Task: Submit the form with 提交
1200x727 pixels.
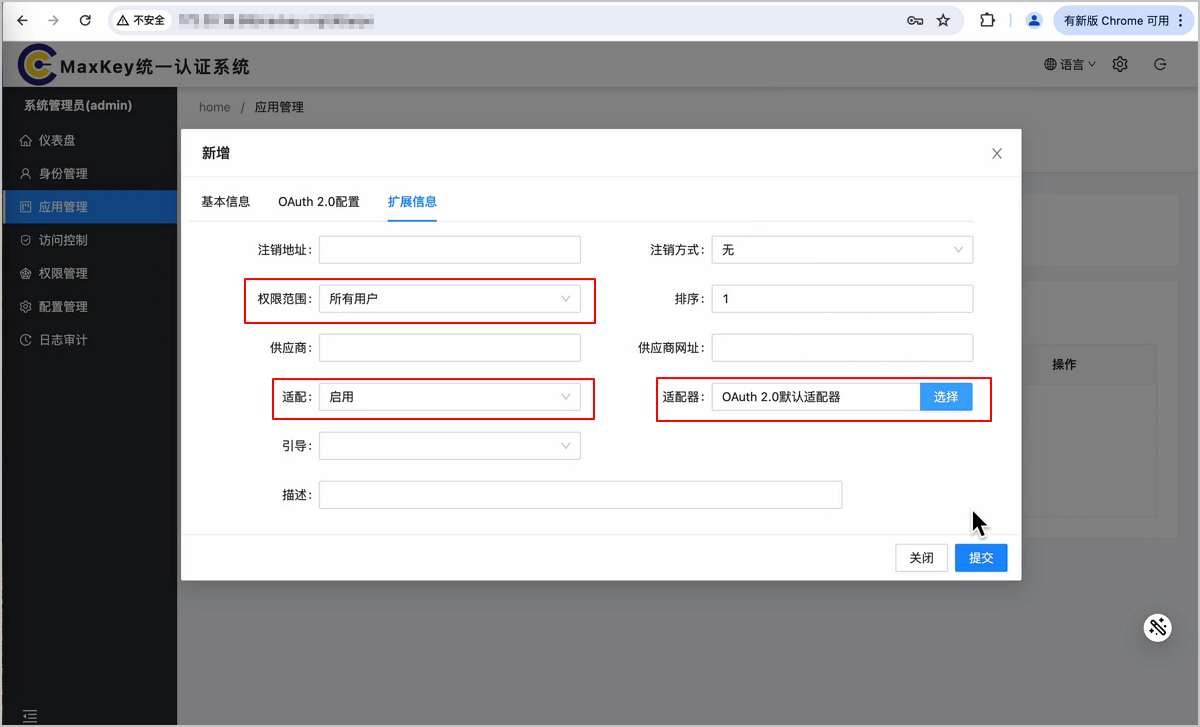Action: coord(981,558)
